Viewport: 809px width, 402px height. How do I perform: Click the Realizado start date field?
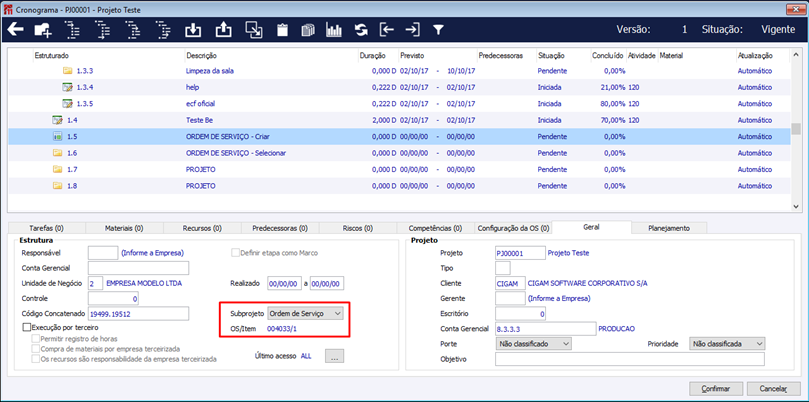[x=283, y=283]
